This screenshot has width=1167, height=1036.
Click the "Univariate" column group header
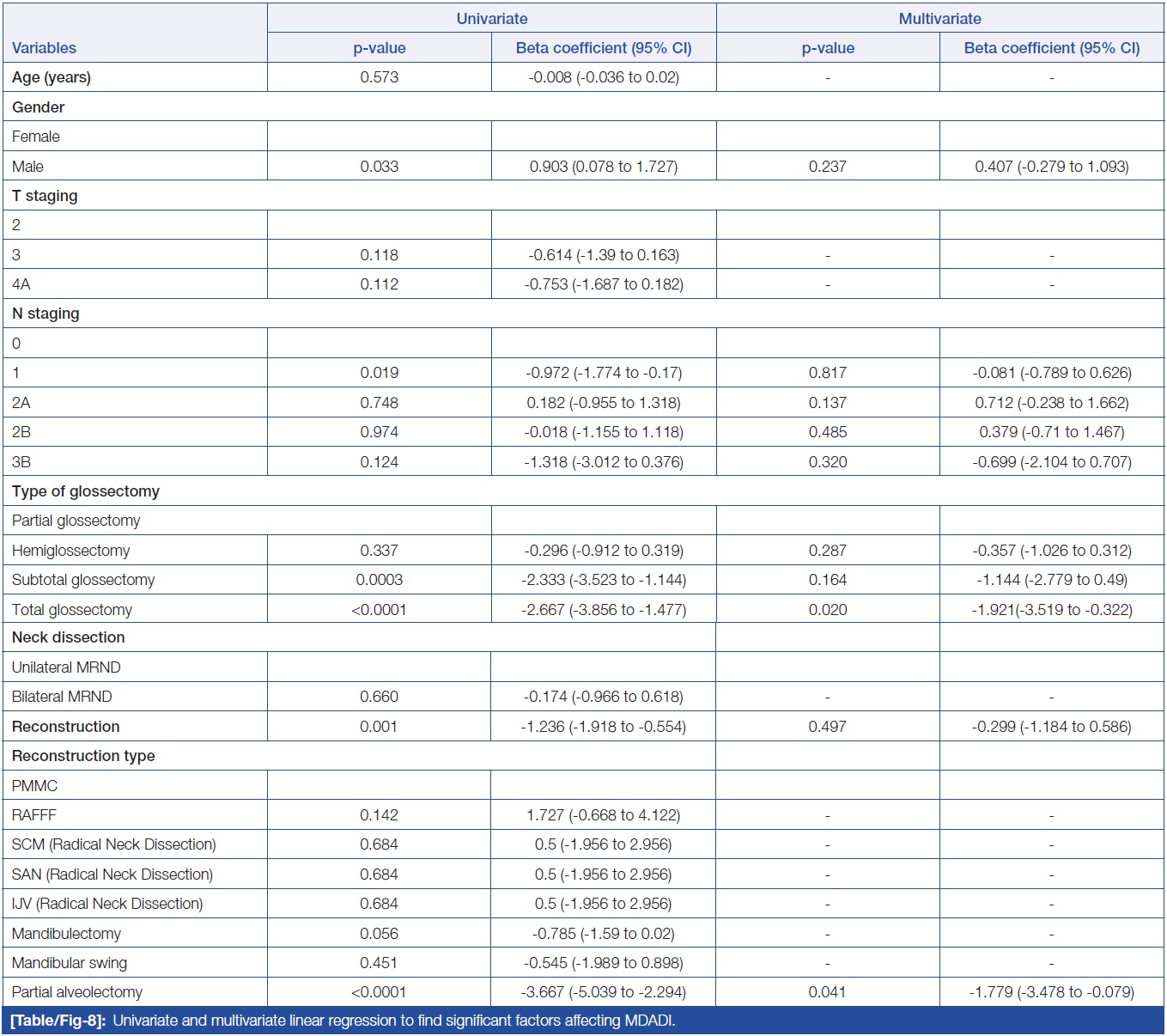click(491, 19)
